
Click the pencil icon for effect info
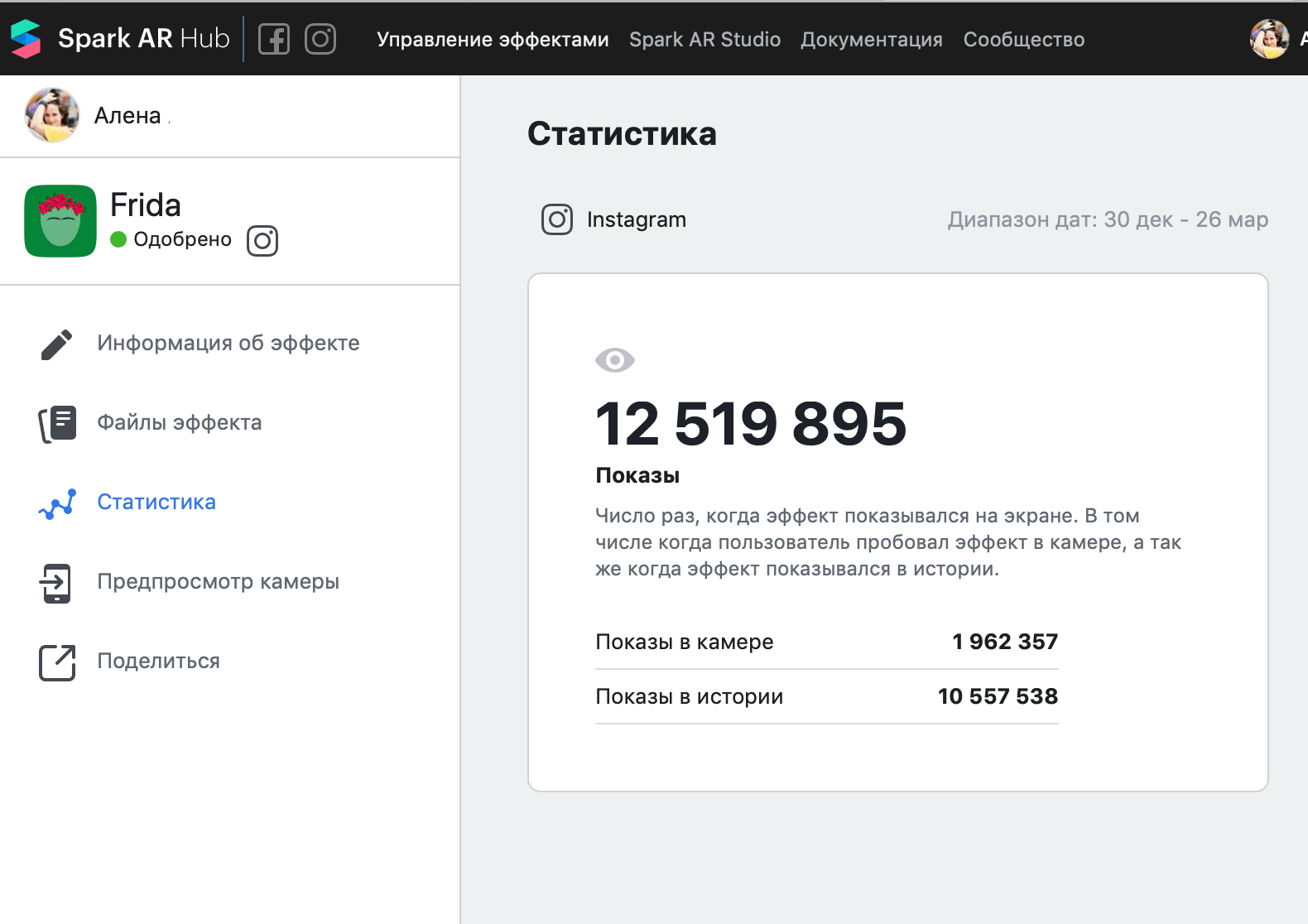coord(56,344)
